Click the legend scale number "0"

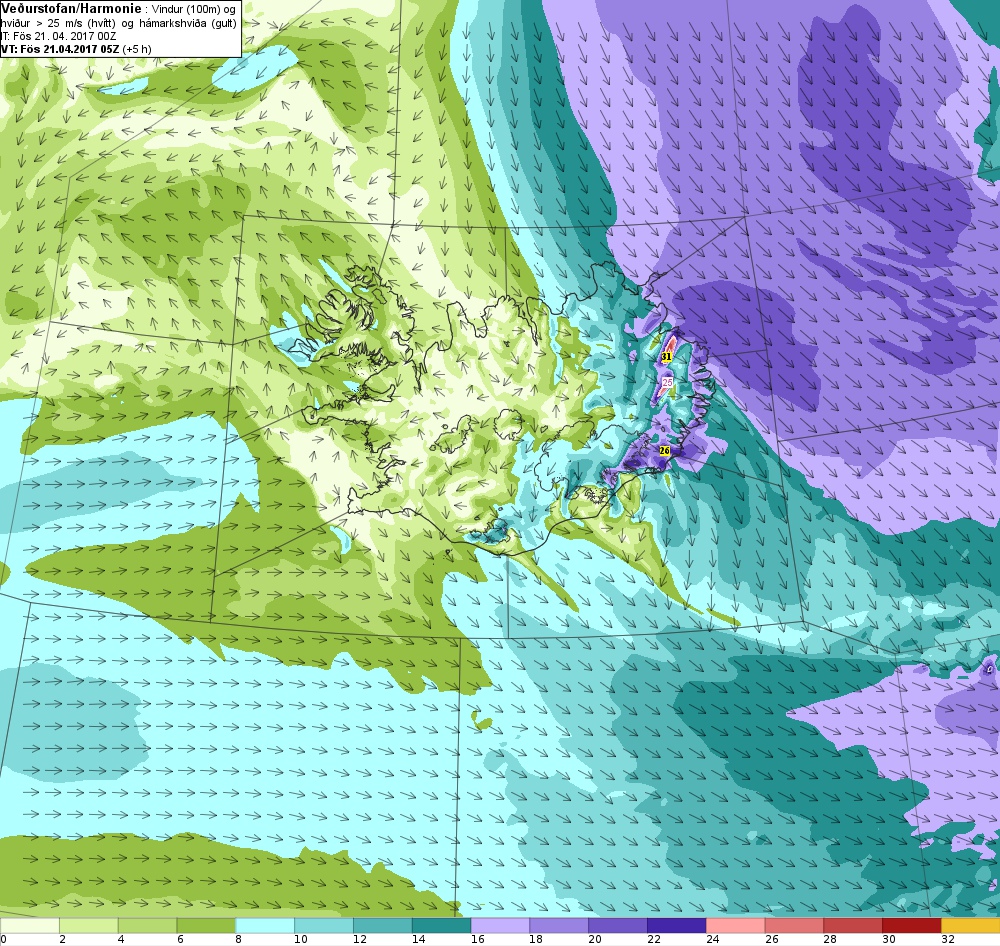tap(3, 939)
